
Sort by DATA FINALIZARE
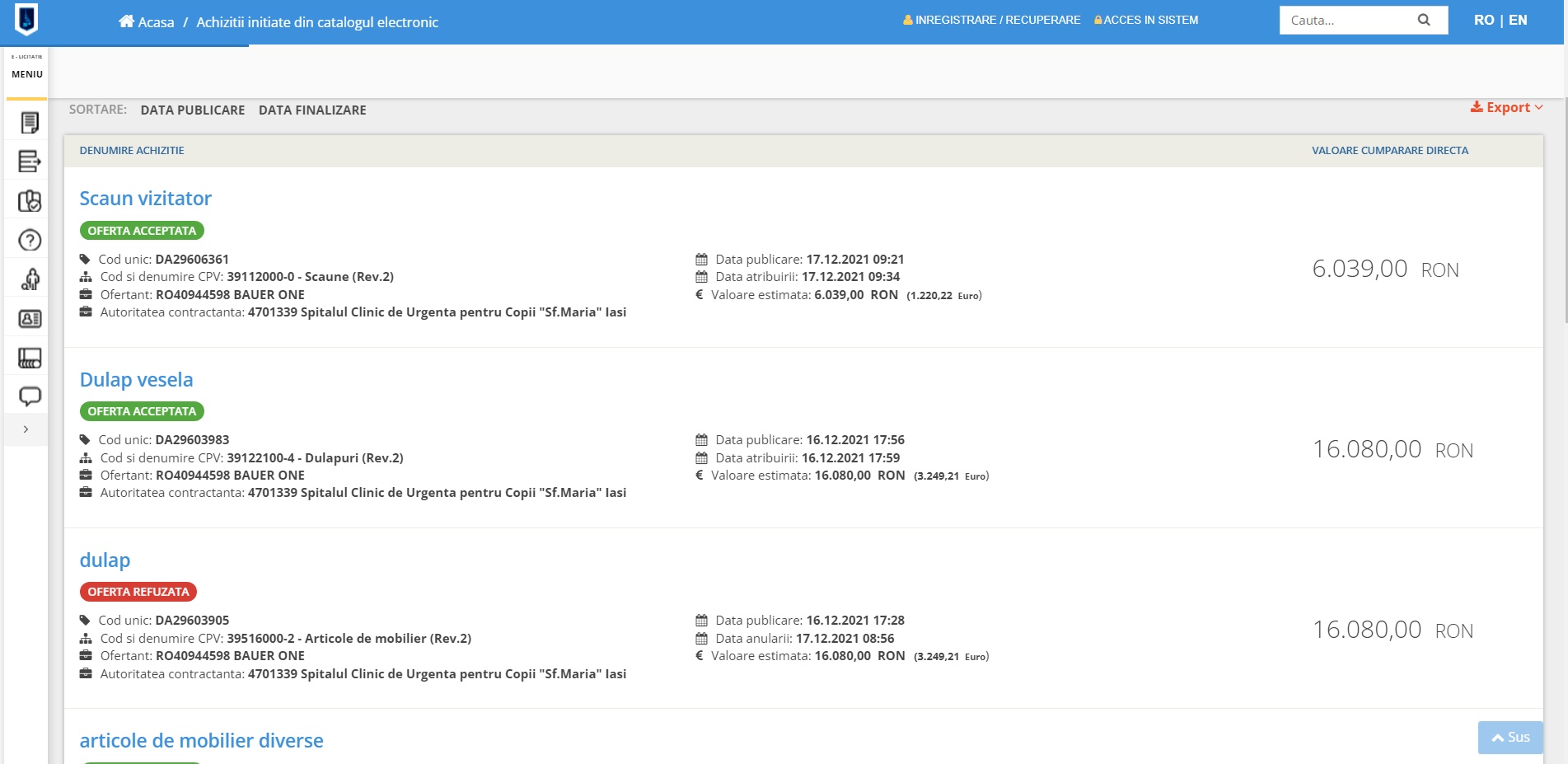coord(312,110)
